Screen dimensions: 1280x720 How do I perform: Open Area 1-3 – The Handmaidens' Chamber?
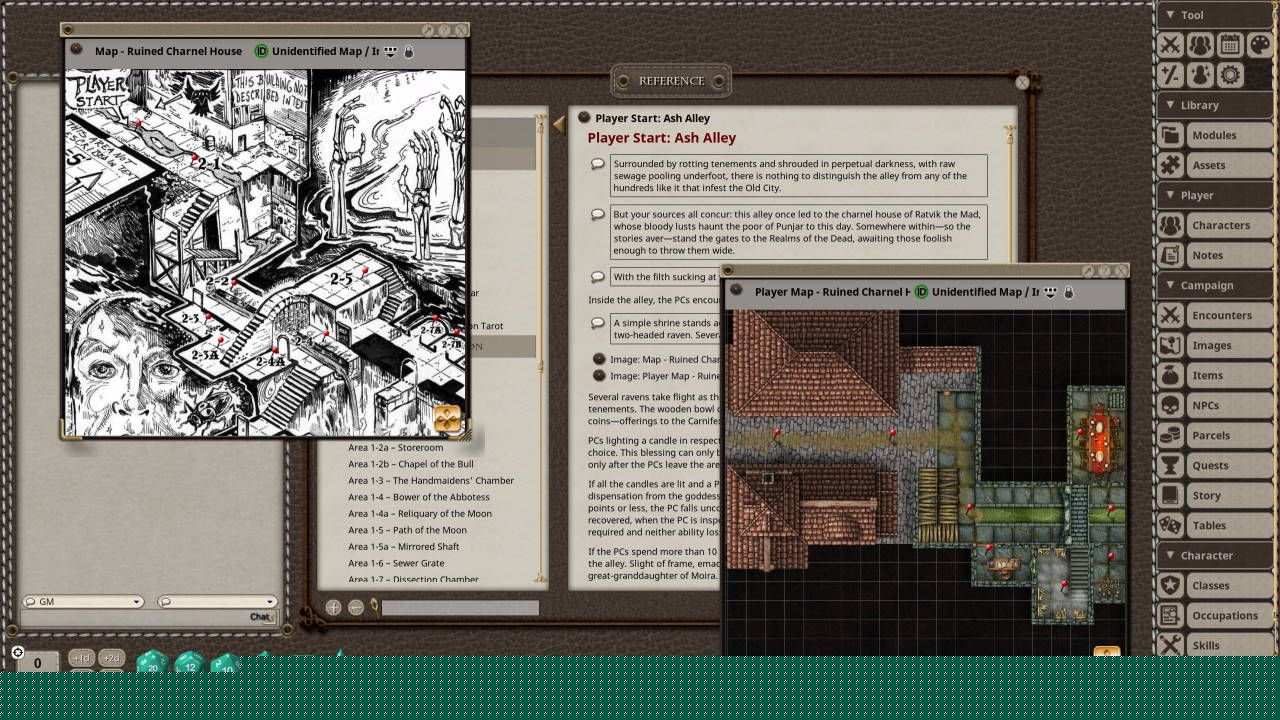431,480
